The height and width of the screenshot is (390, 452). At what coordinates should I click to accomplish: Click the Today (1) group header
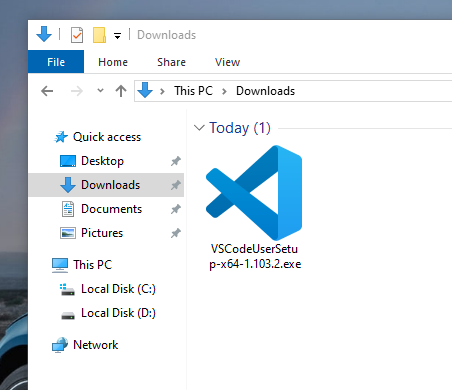pos(240,128)
